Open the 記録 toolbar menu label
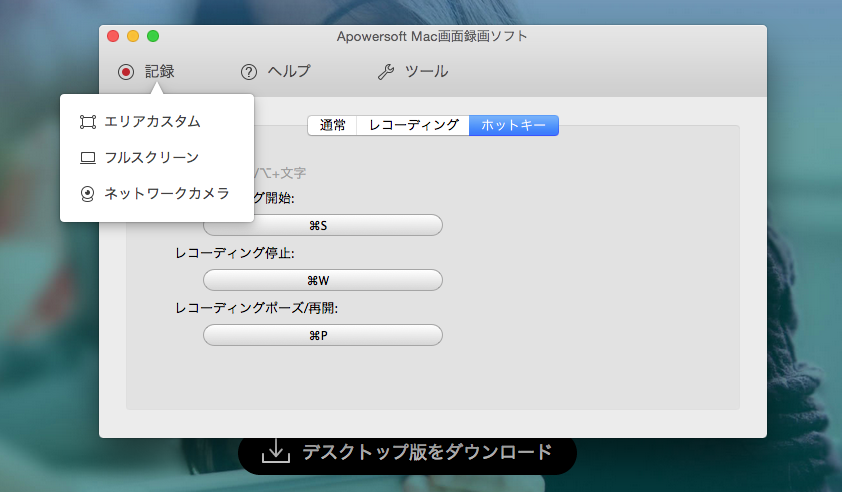This screenshot has height=492, width=842. click(x=159, y=71)
